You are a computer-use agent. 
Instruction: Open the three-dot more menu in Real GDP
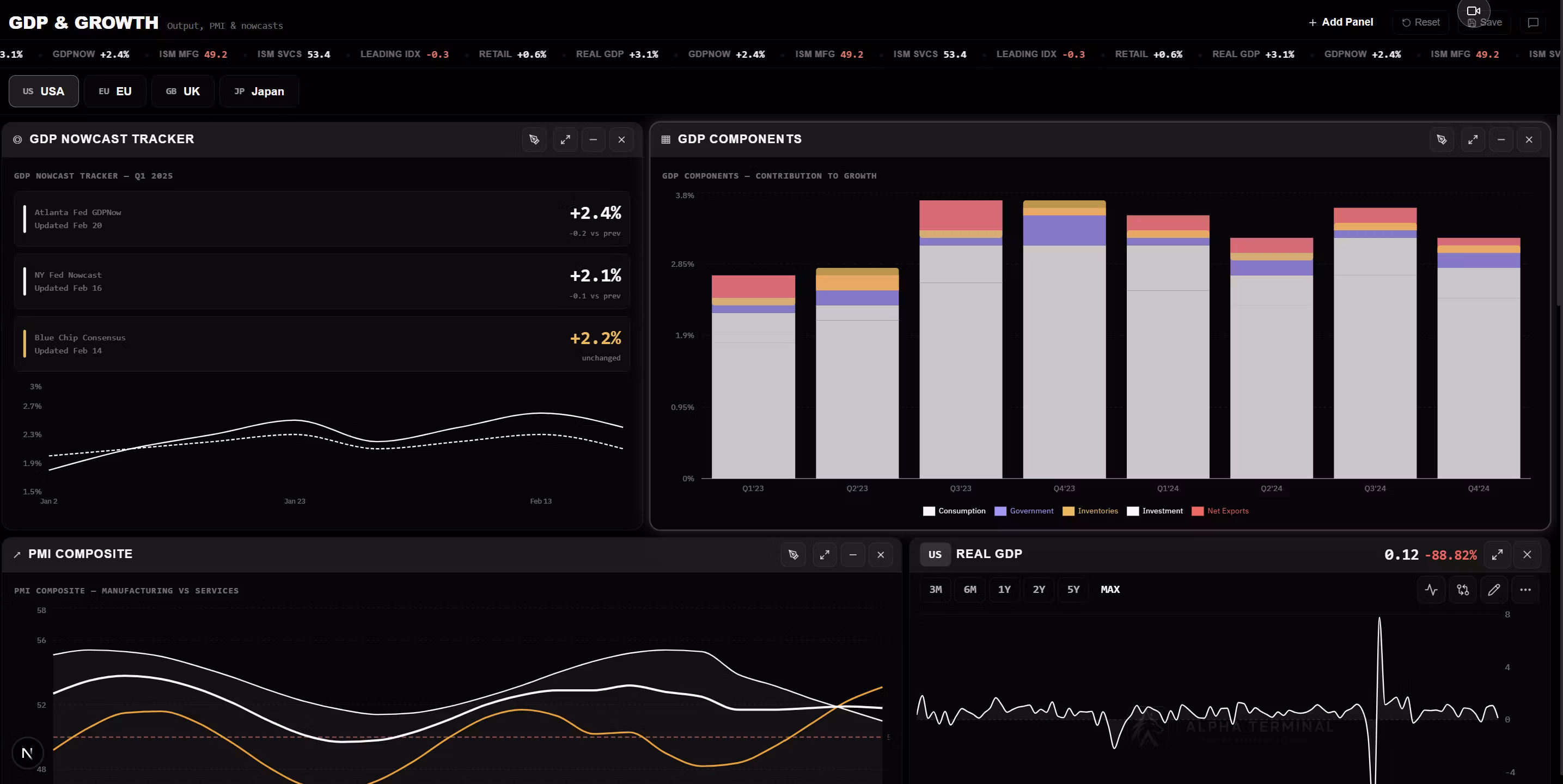[1525, 590]
